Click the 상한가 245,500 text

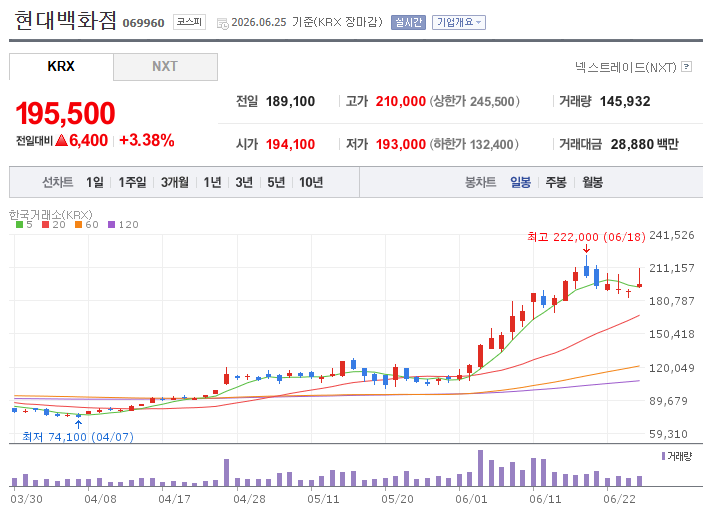475,101
